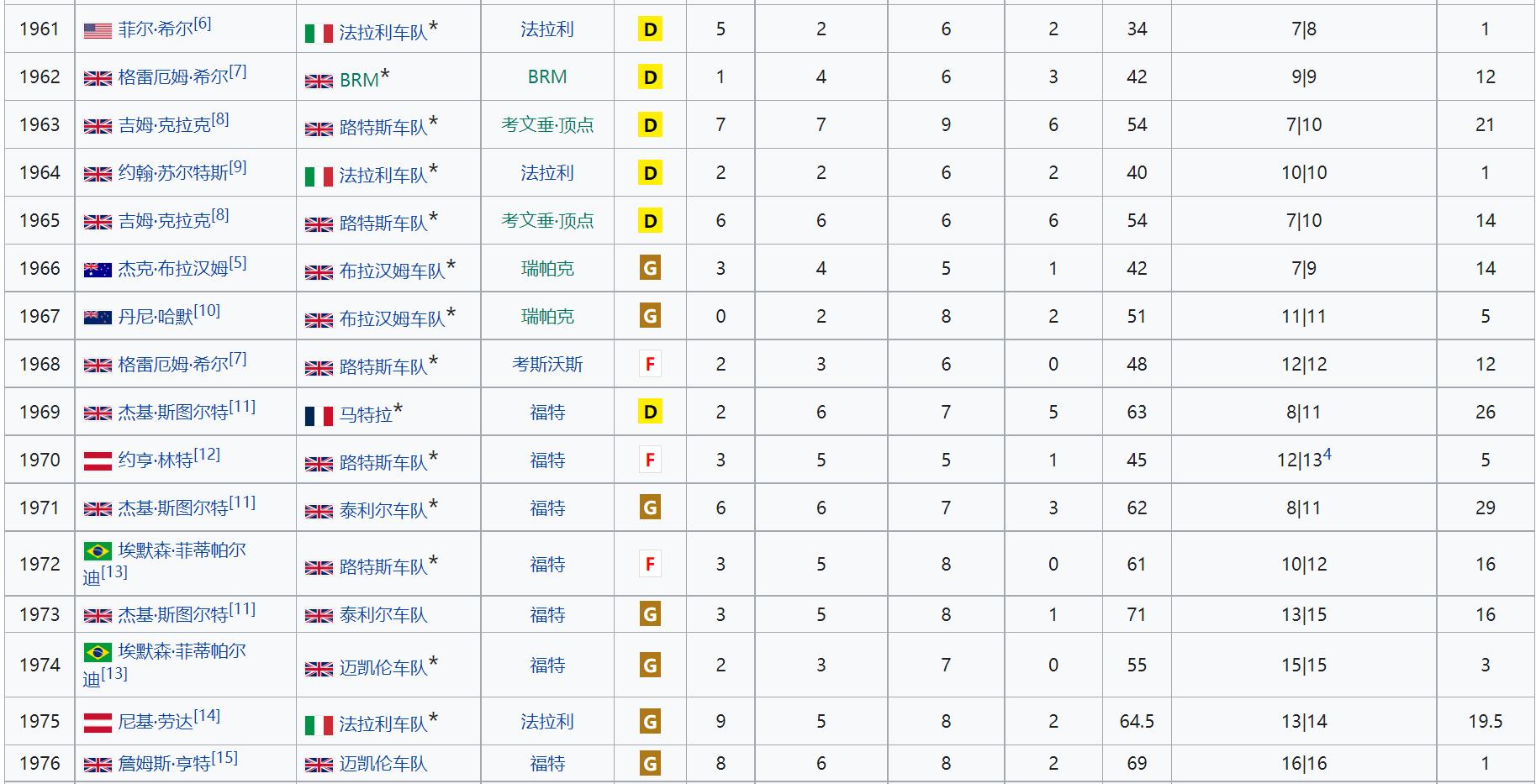The width and height of the screenshot is (1536, 784).
Task: Click the New Zealand flag beside 丹尼·哈默
Action: click(x=98, y=318)
